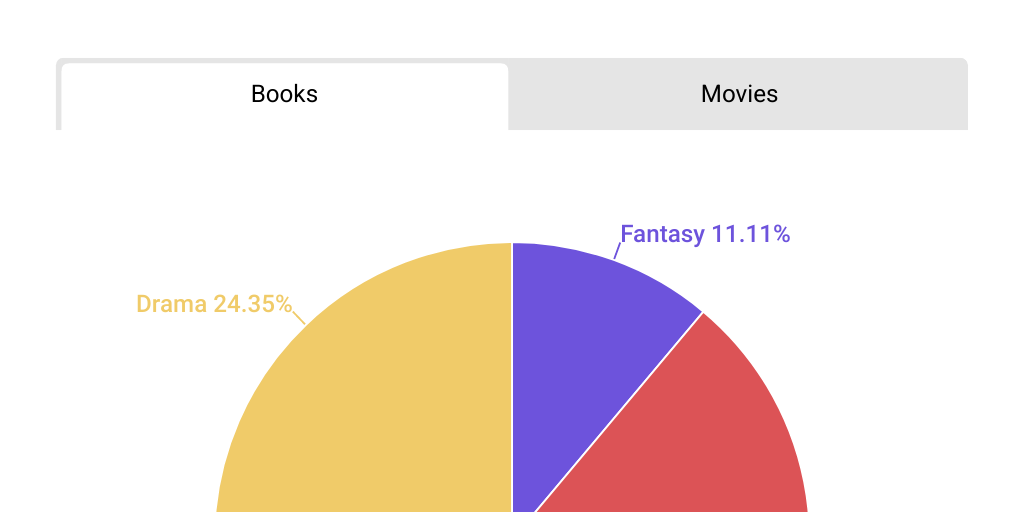Click the yellow Drama pie slice
This screenshot has height=512, width=1024.
point(390,400)
